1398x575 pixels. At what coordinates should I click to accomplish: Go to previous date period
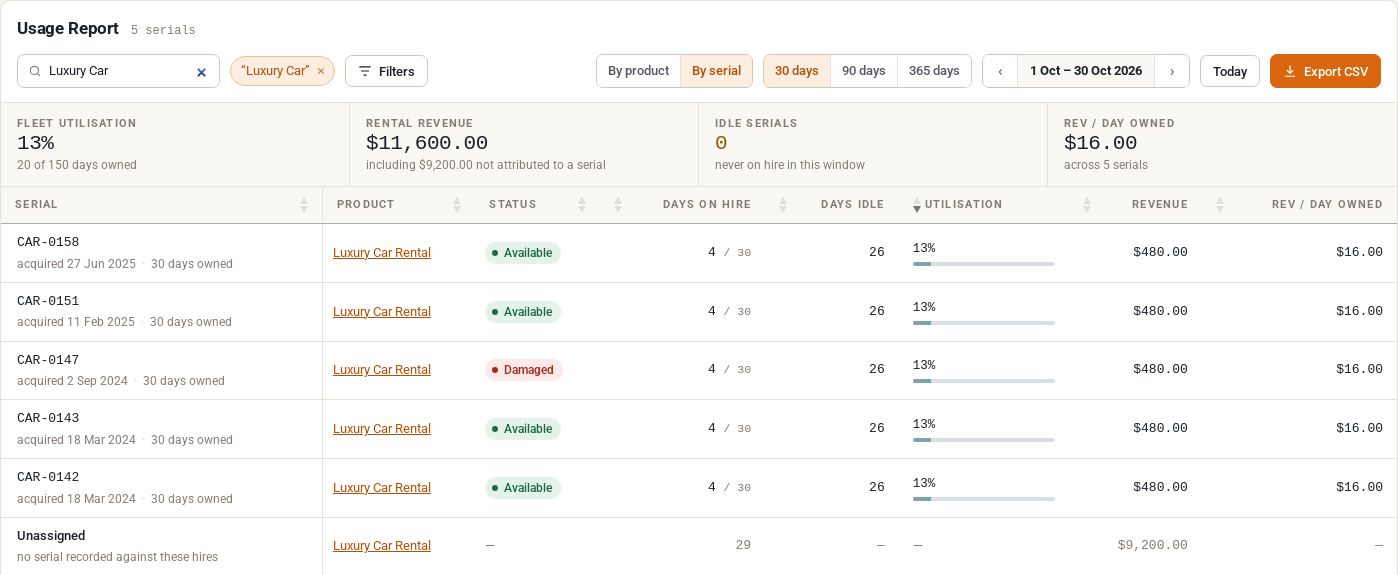point(1000,71)
